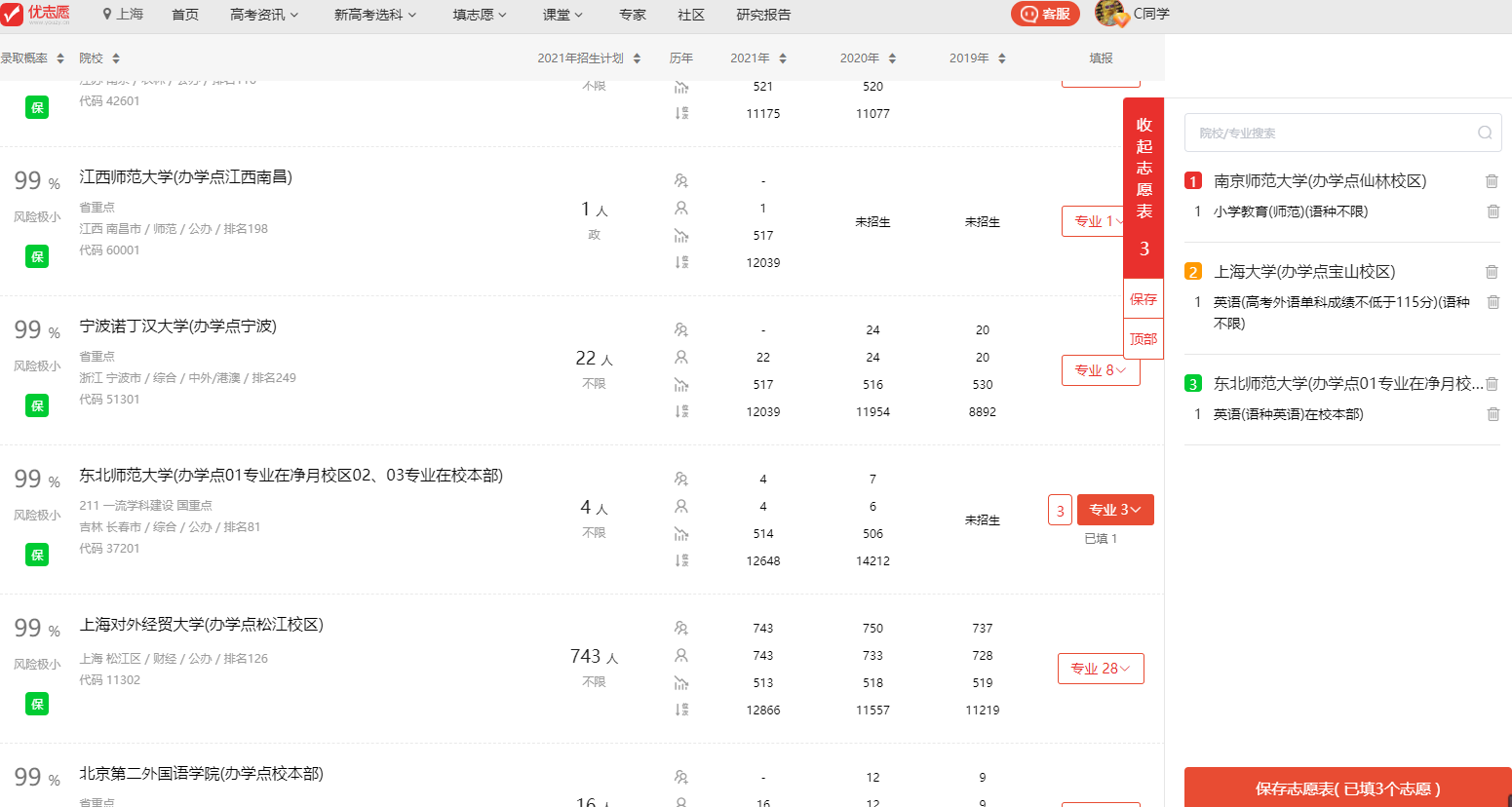Click 保 badge for 宁波诺丁汉大学
The height and width of the screenshot is (807, 1512).
(x=37, y=405)
